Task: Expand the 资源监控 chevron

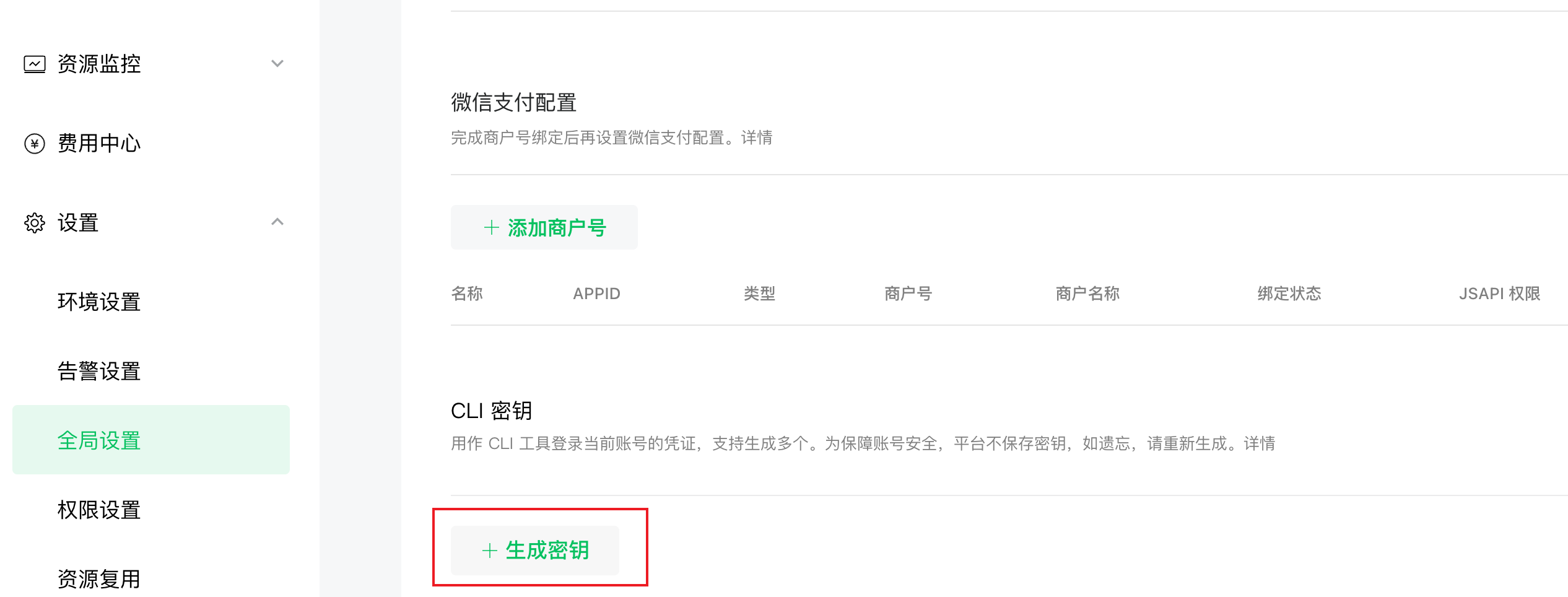Action: click(277, 63)
